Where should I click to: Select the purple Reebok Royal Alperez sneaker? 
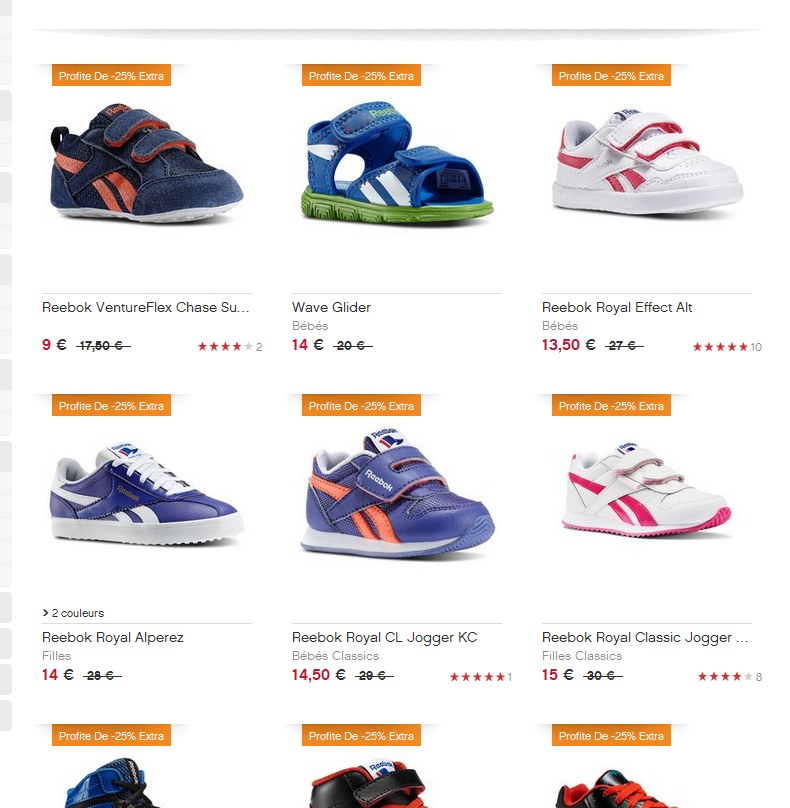pyautogui.click(x=147, y=493)
